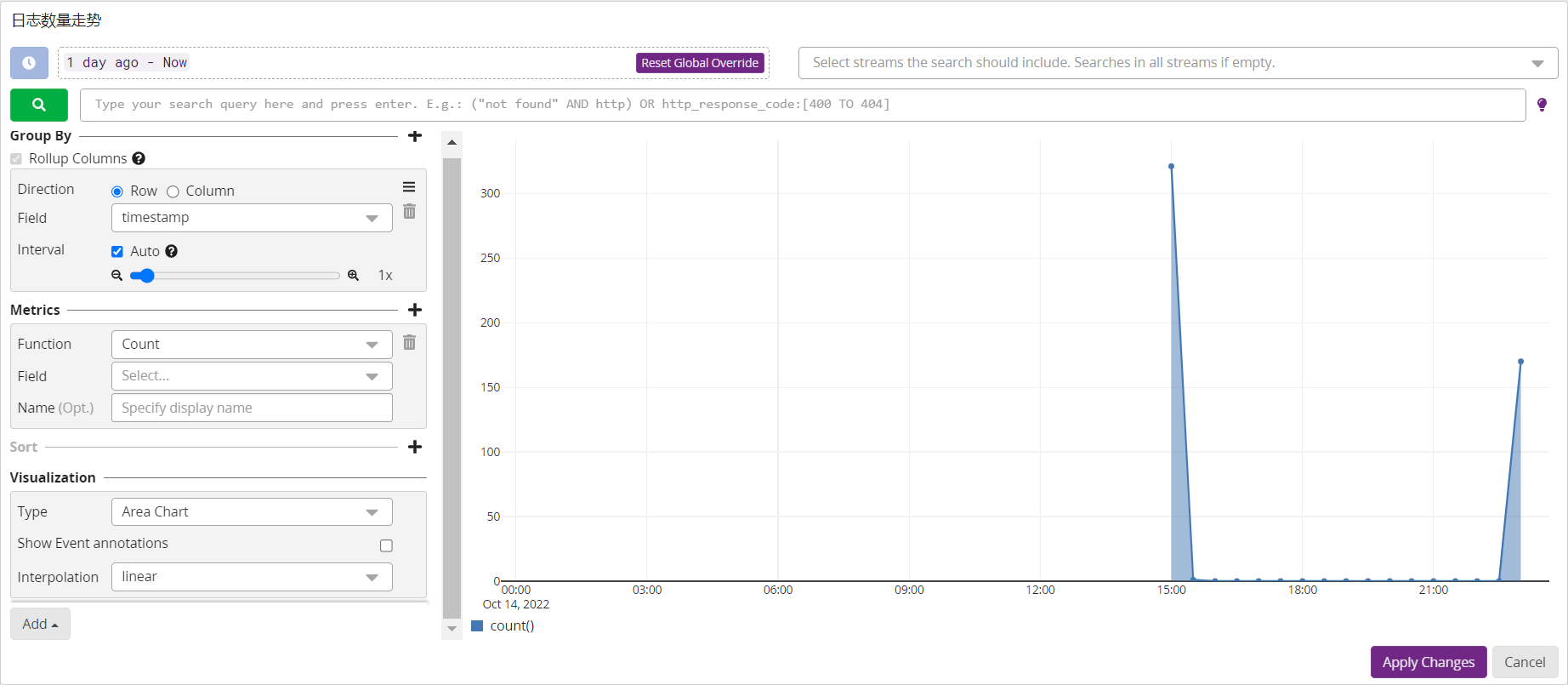Click the interval zoom slider handle
1568x685 pixels.
(147, 276)
